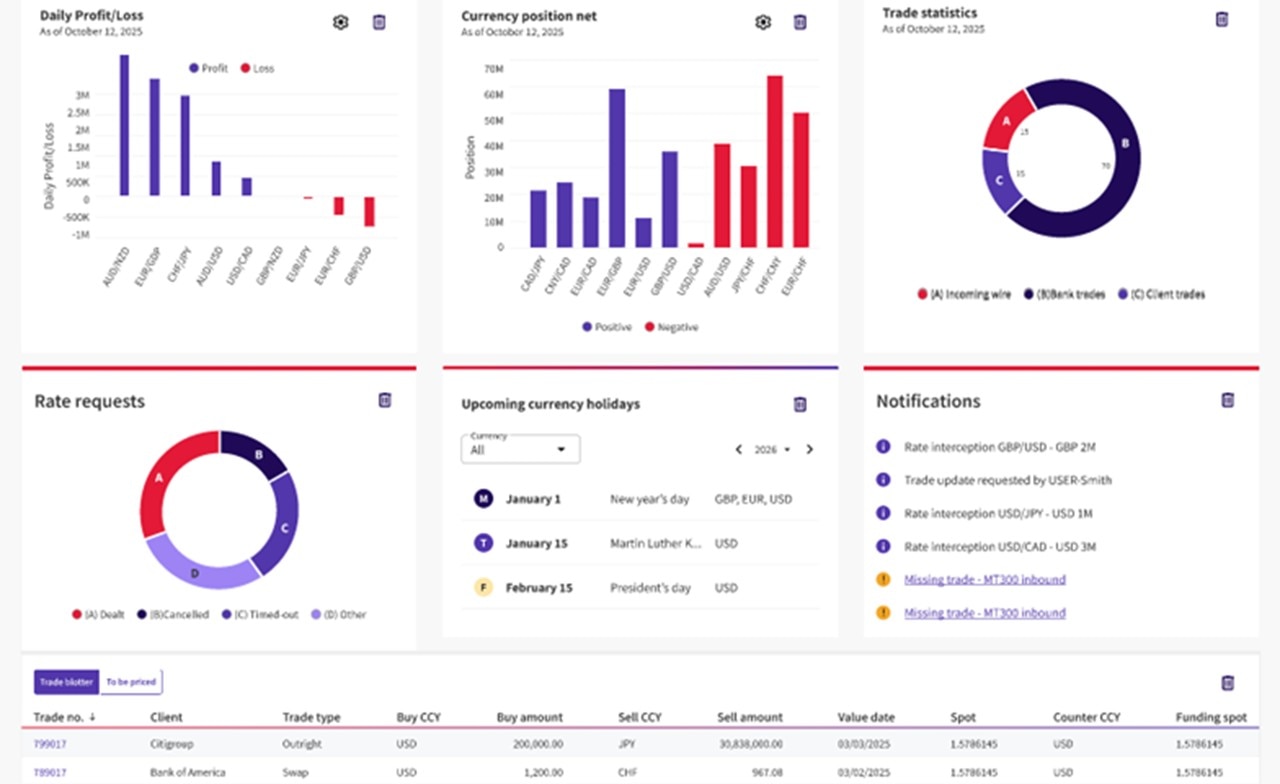1280x784 pixels.
Task: Click the info icon beside Rate interception USD/JPY
Action: (x=882, y=513)
